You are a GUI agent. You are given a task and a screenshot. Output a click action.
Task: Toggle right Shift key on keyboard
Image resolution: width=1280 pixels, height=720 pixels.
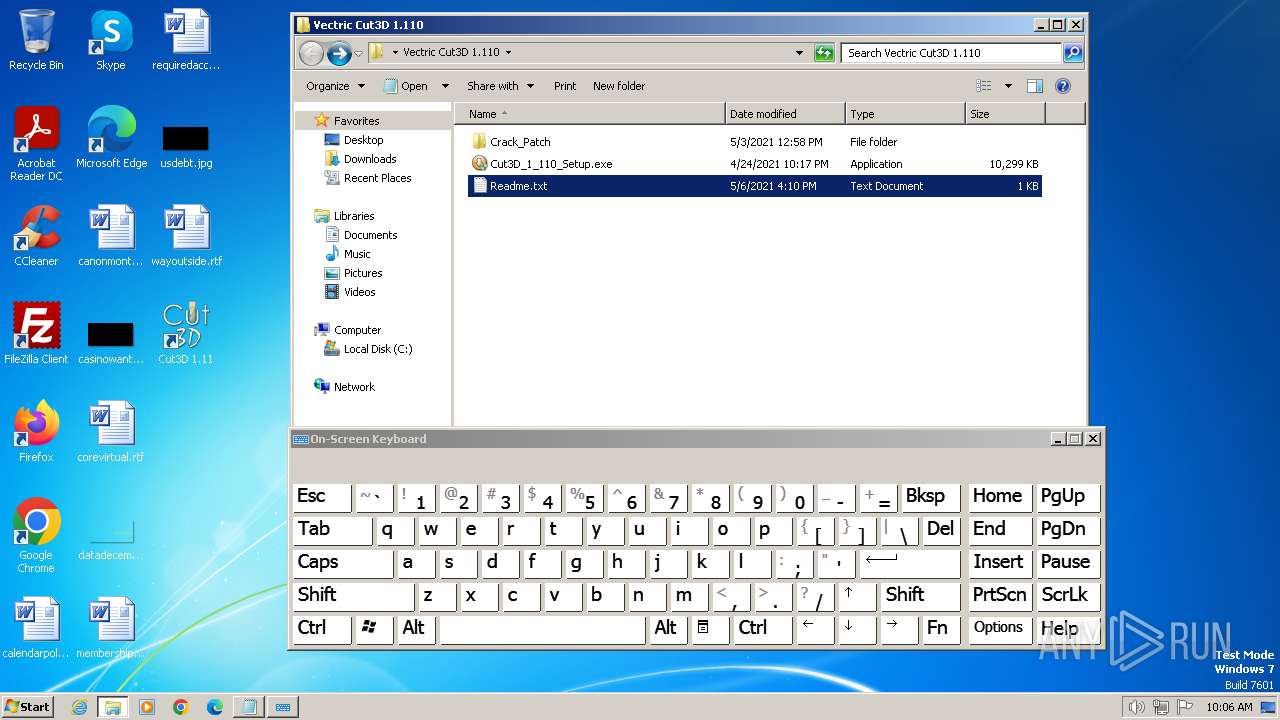pyautogui.click(x=921, y=596)
